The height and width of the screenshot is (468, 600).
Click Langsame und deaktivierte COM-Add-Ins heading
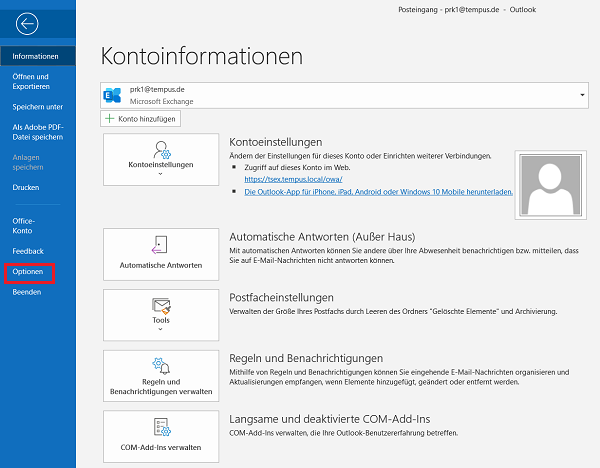(329, 419)
